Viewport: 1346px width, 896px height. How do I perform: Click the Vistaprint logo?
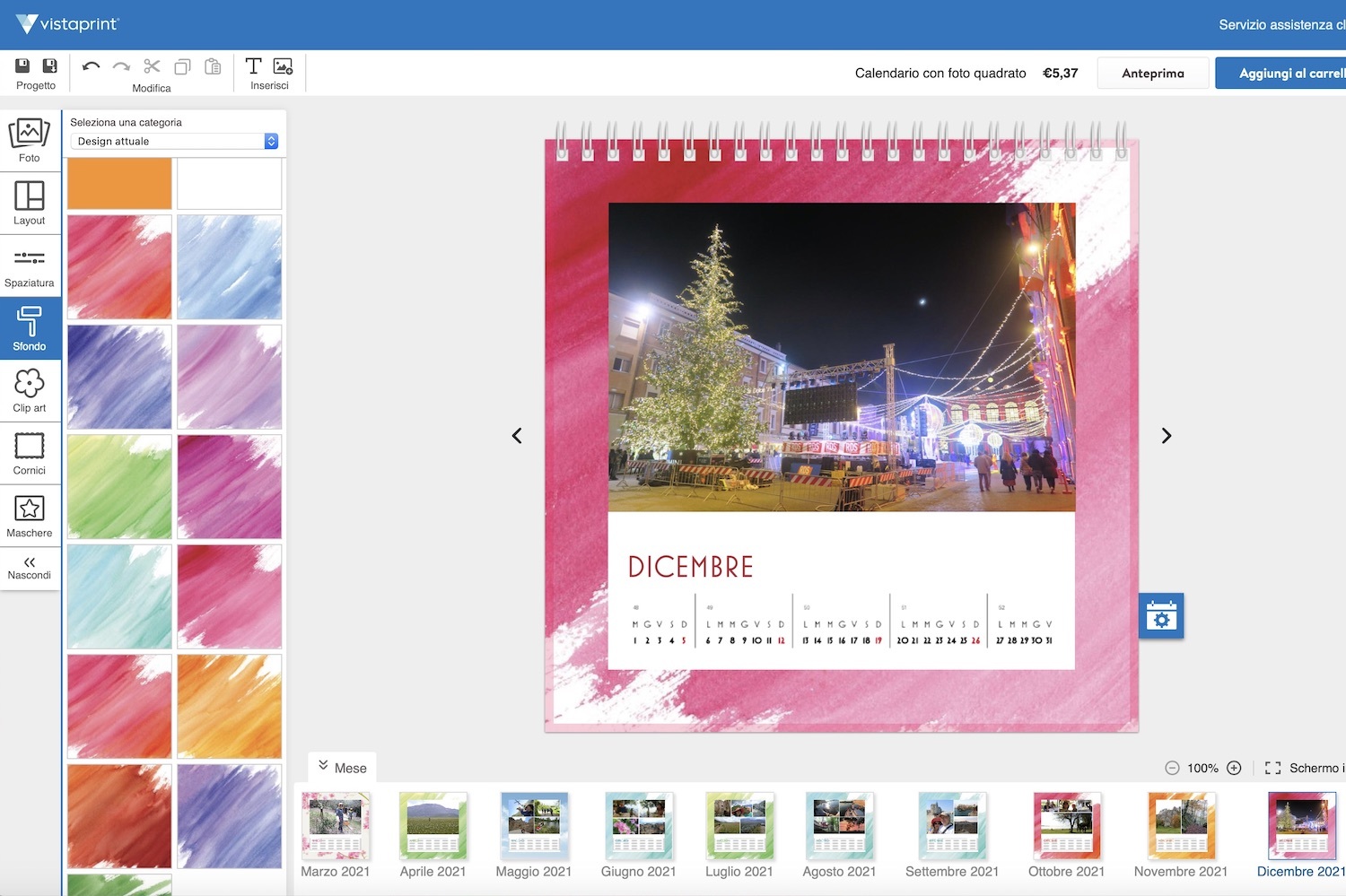click(x=67, y=24)
